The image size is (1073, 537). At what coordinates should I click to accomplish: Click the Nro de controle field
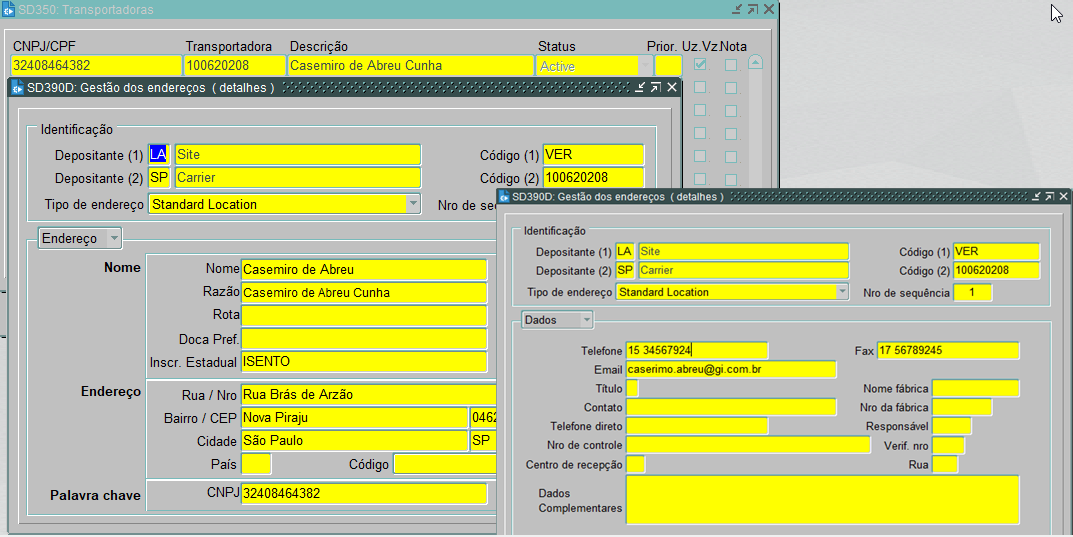pos(748,445)
